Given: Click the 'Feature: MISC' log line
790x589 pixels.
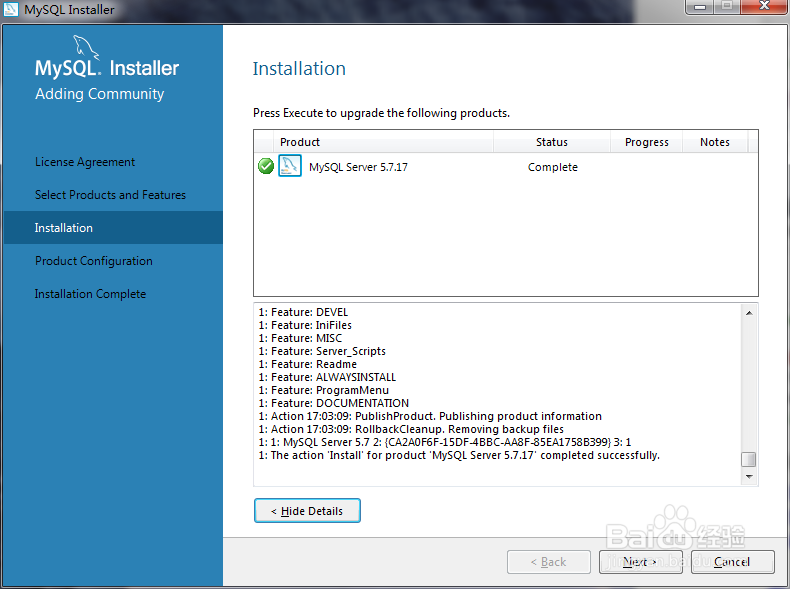Looking at the screenshot, I should 300,338.
